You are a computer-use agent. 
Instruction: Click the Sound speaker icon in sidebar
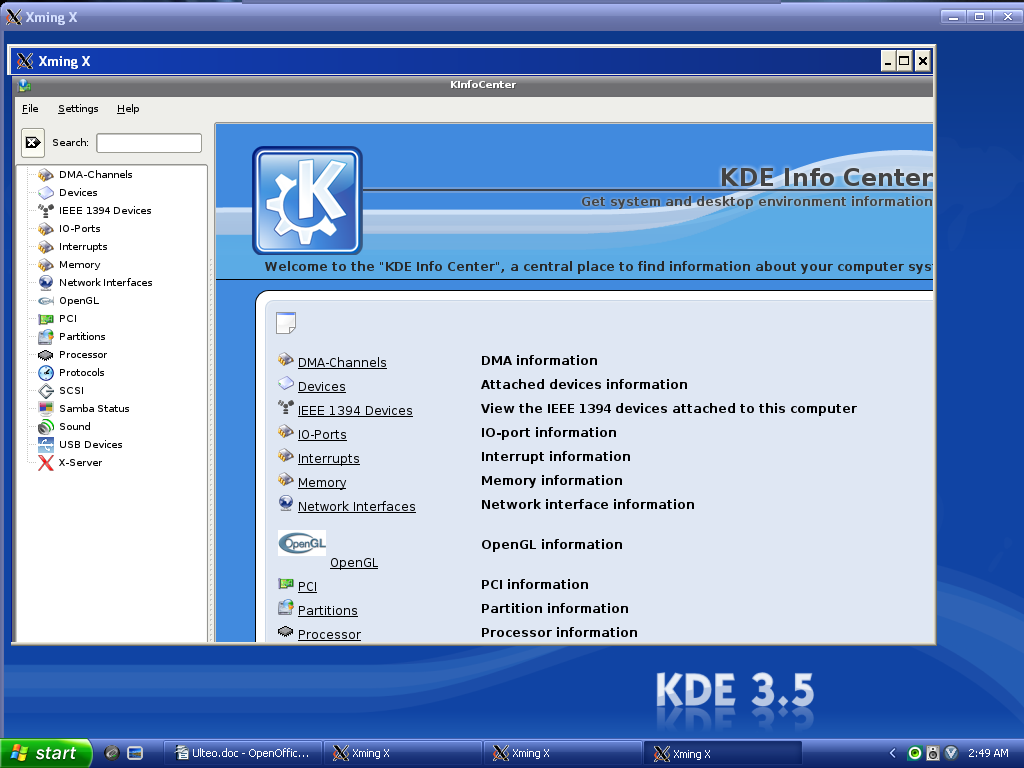click(x=46, y=426)
